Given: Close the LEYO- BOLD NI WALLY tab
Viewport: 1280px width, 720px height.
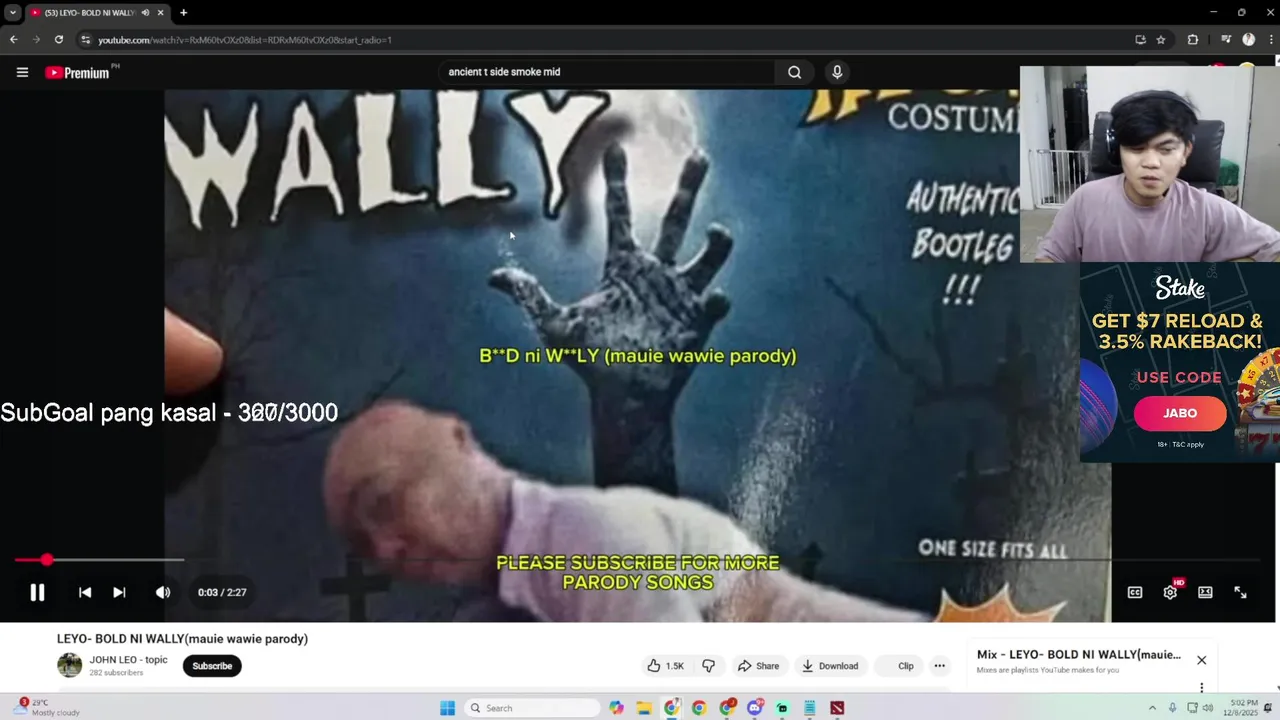Looking at the screenshot, I should [160, 13].
